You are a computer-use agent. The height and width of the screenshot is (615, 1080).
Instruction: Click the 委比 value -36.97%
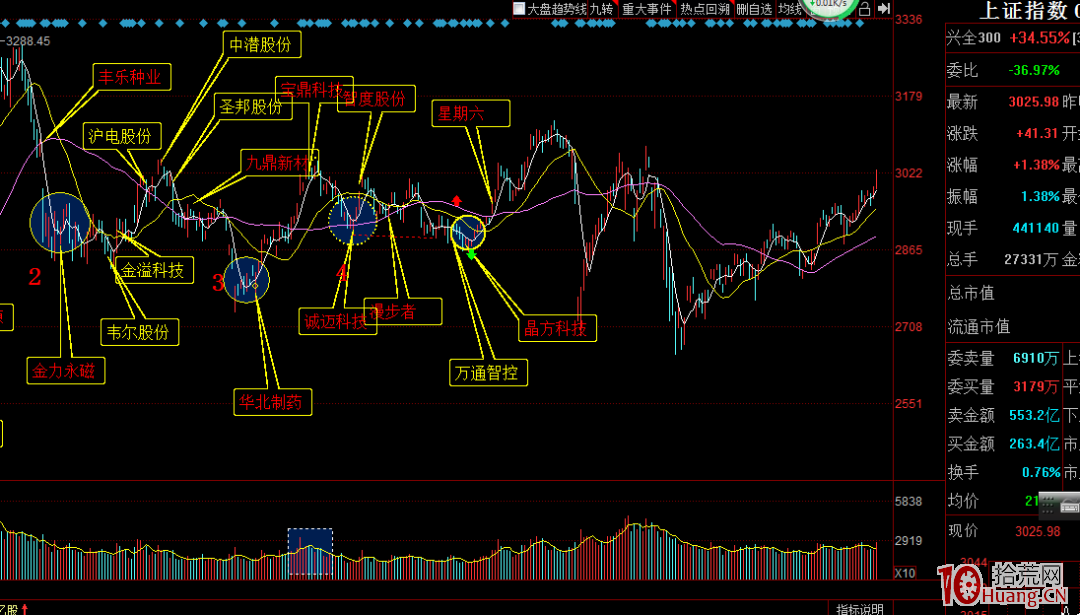1032,70
